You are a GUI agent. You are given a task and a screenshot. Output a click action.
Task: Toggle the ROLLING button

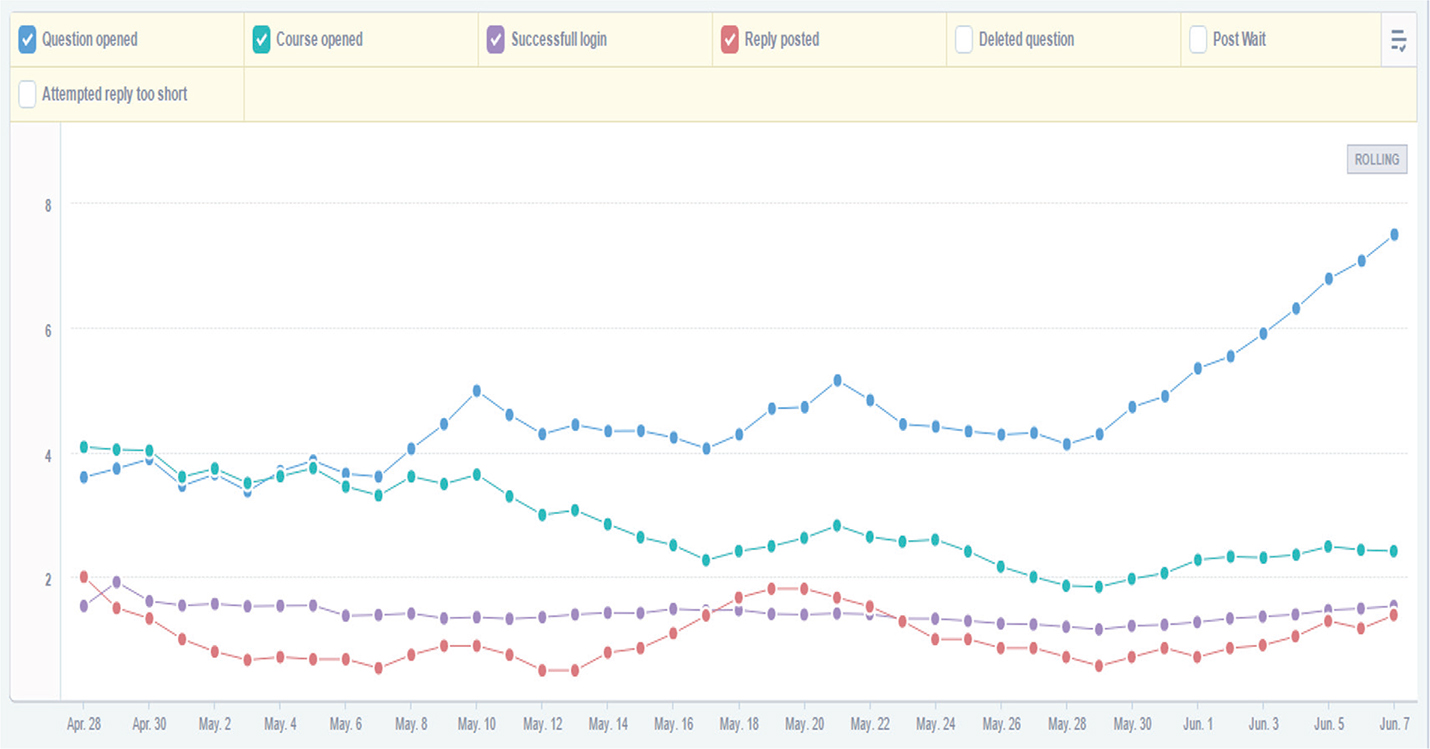[1376, 160]
